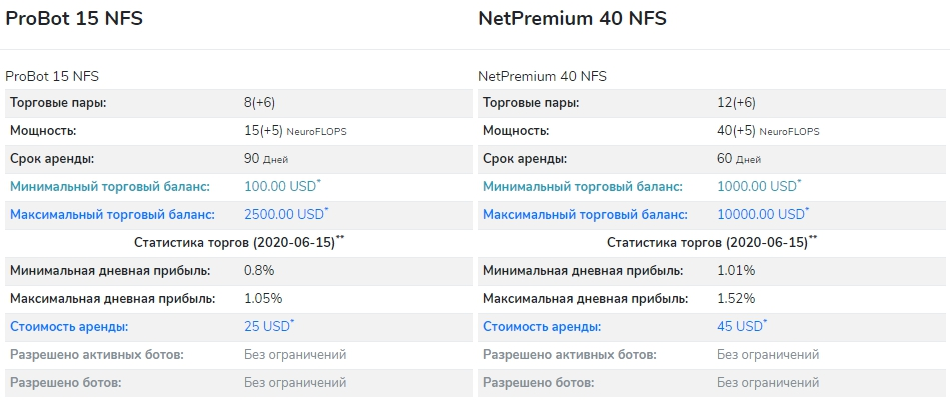950x401 pixels.
Task: Click NetPremium maximum trading balance label
Action: click(585, 214)
